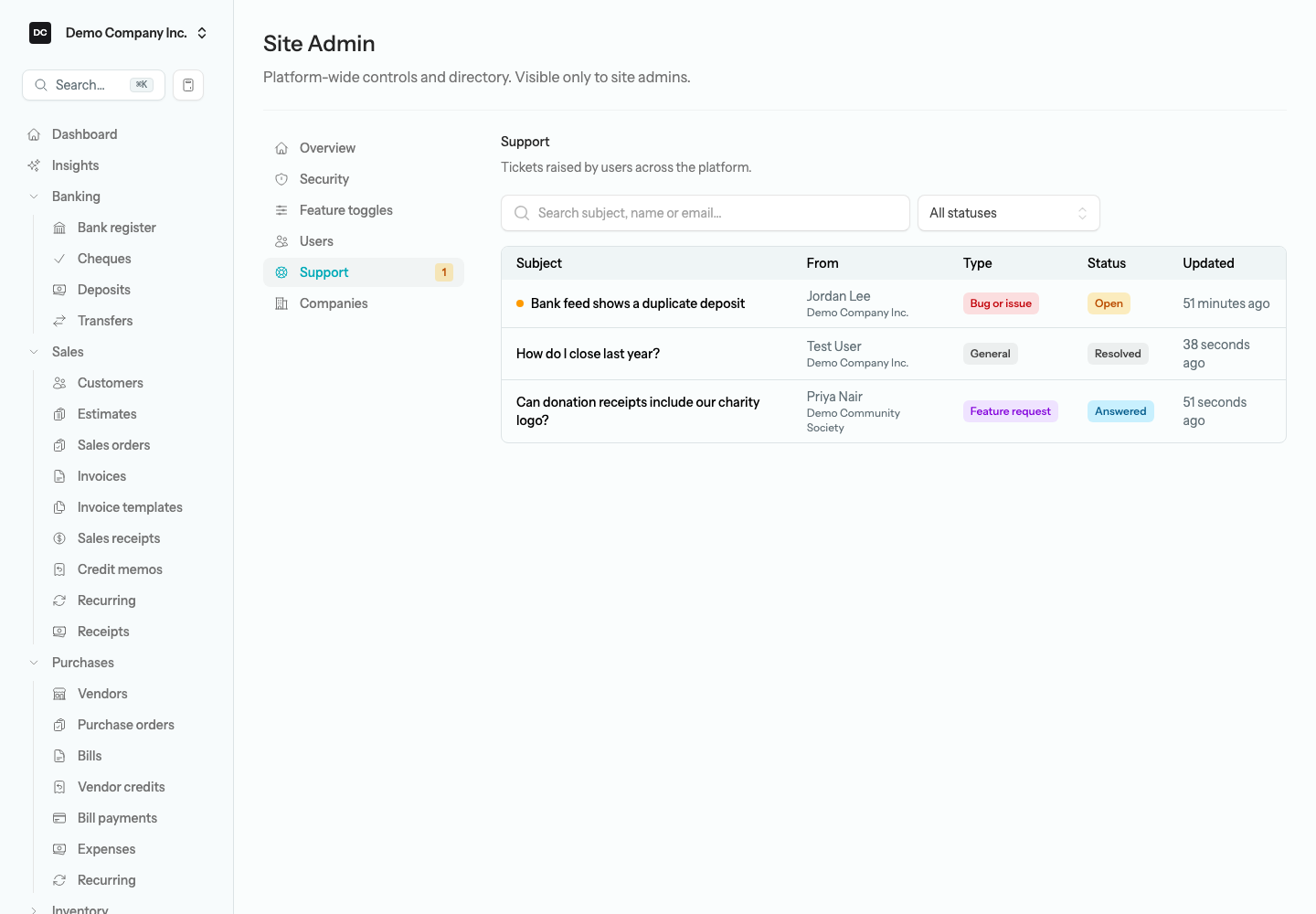Open Purchase orders in sidebar
Screen dimensions: 1316x914
tap(128, 725)
